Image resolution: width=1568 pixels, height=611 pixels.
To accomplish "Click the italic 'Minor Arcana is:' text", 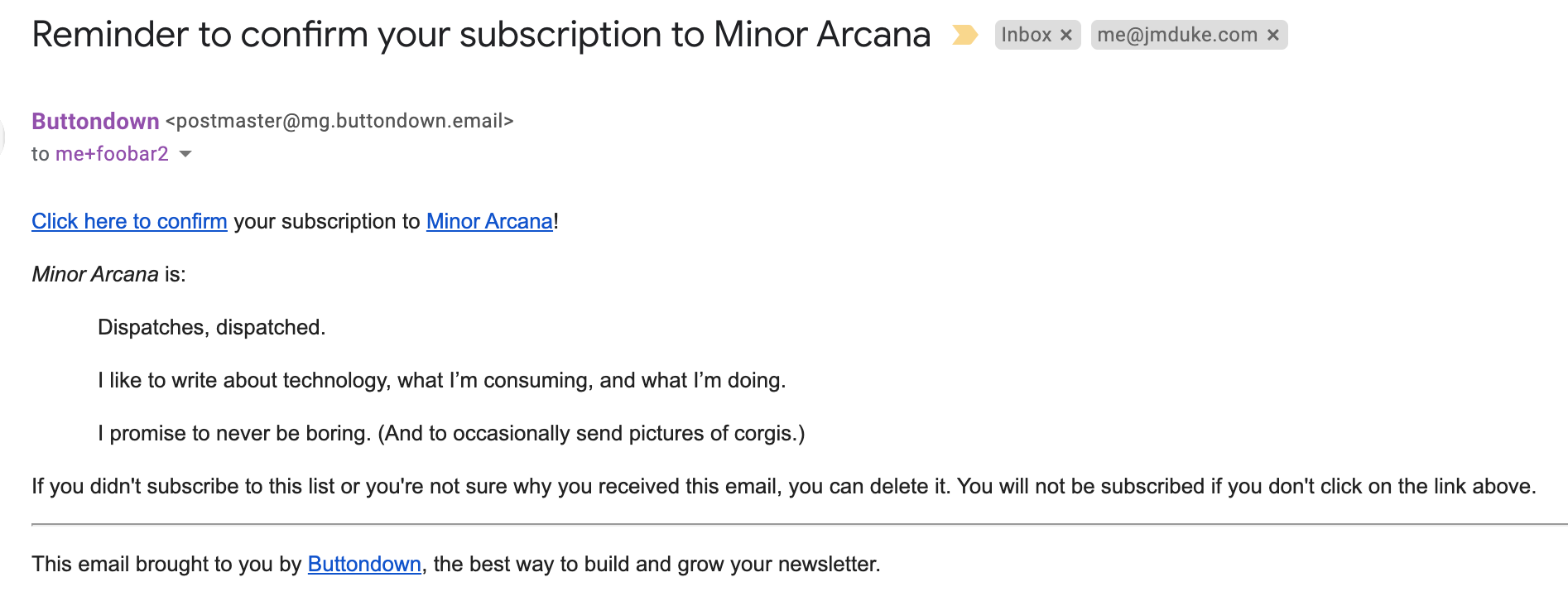I will (x=108, y=274).
